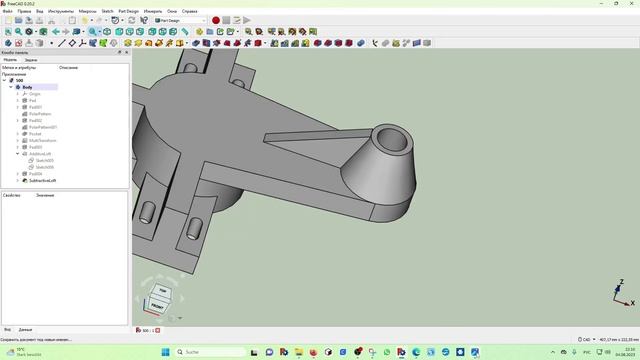640x360 pixels.
Task: Create a new document with the New icon
Action: [8, 20]
